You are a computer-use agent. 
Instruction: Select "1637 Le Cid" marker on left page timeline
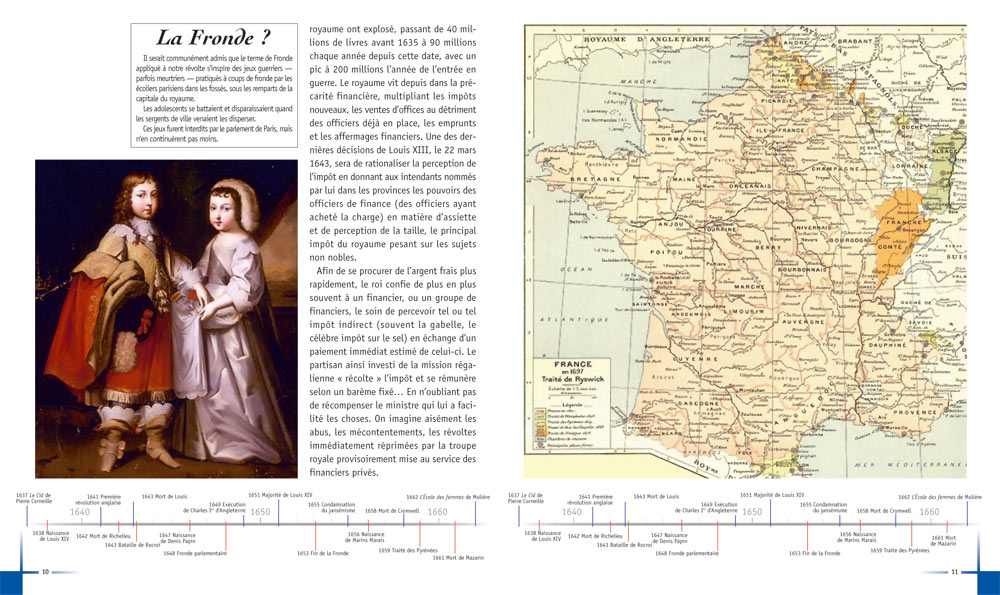tap(36, 498)
